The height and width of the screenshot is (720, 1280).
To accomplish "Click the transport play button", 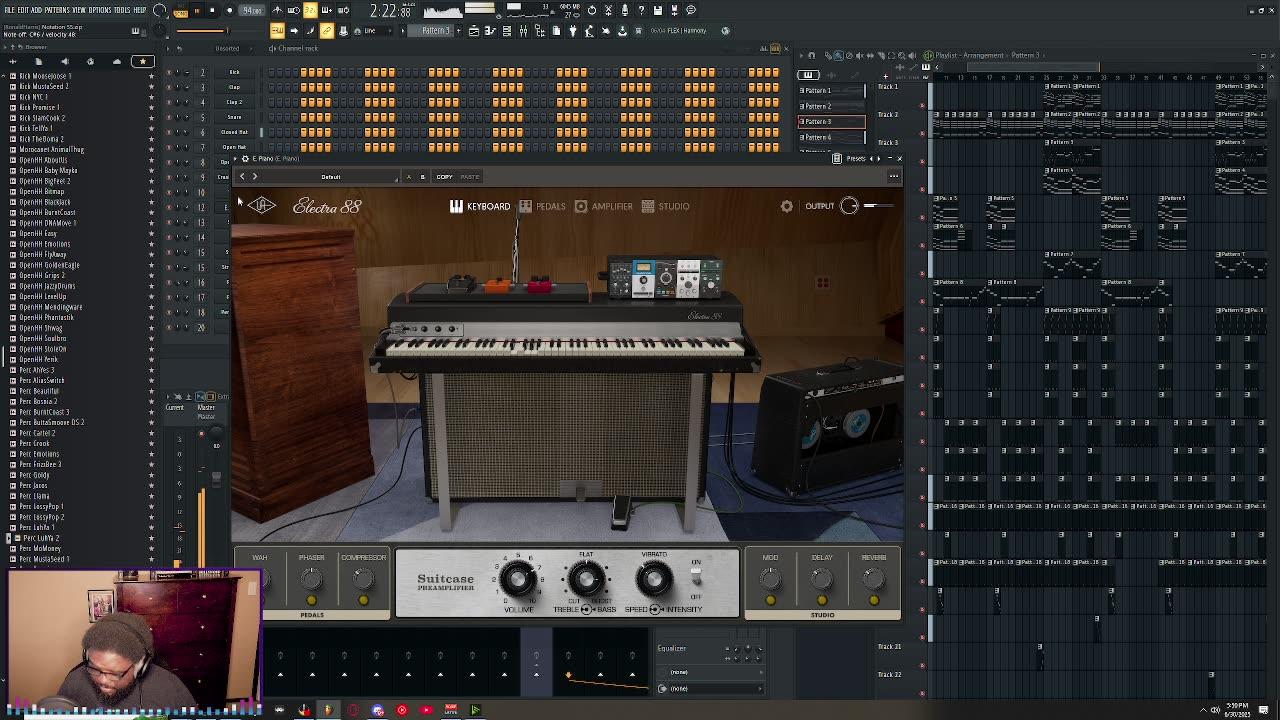I will click(196, 10).
